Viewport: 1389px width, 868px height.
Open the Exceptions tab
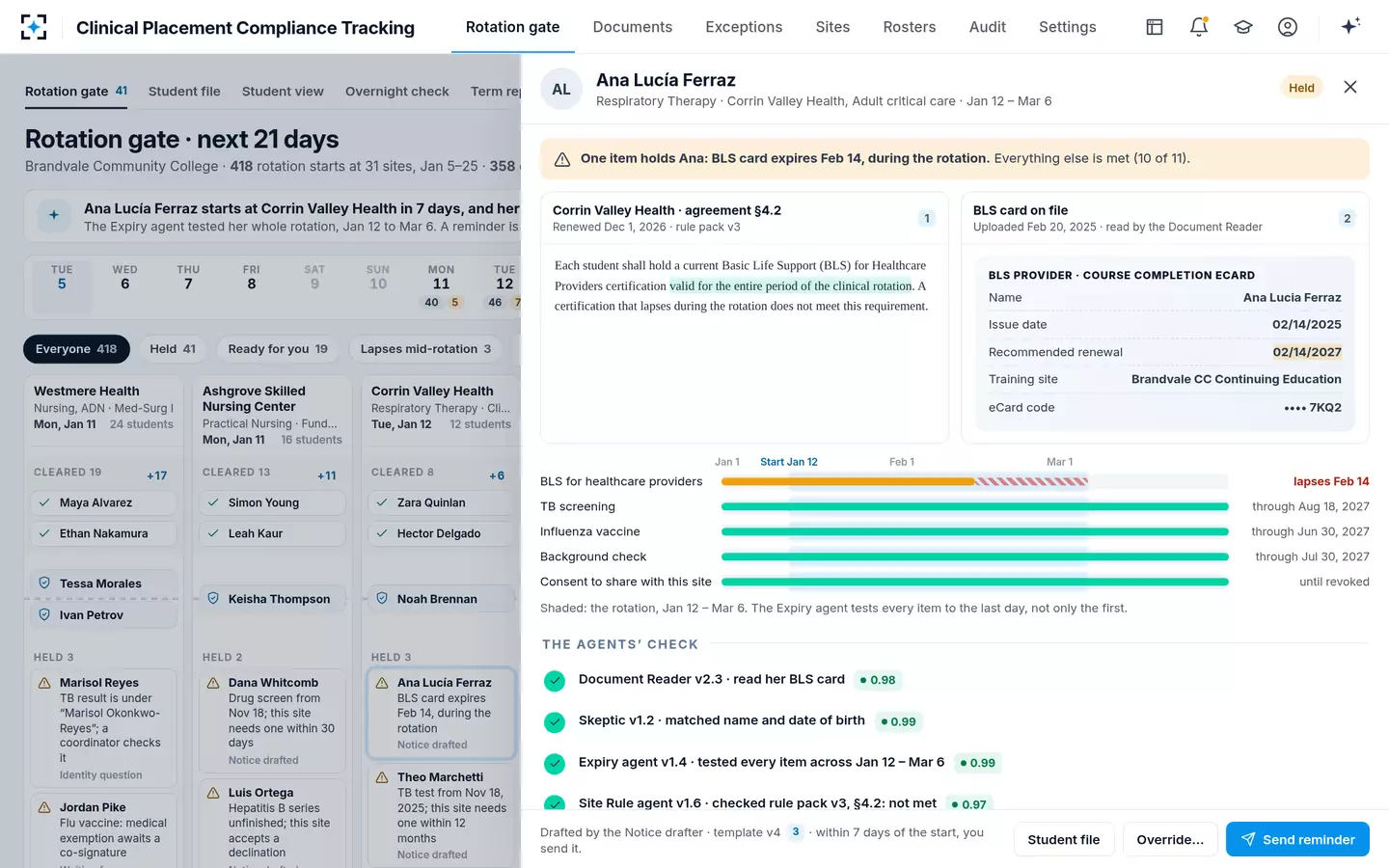click(744, 27)
